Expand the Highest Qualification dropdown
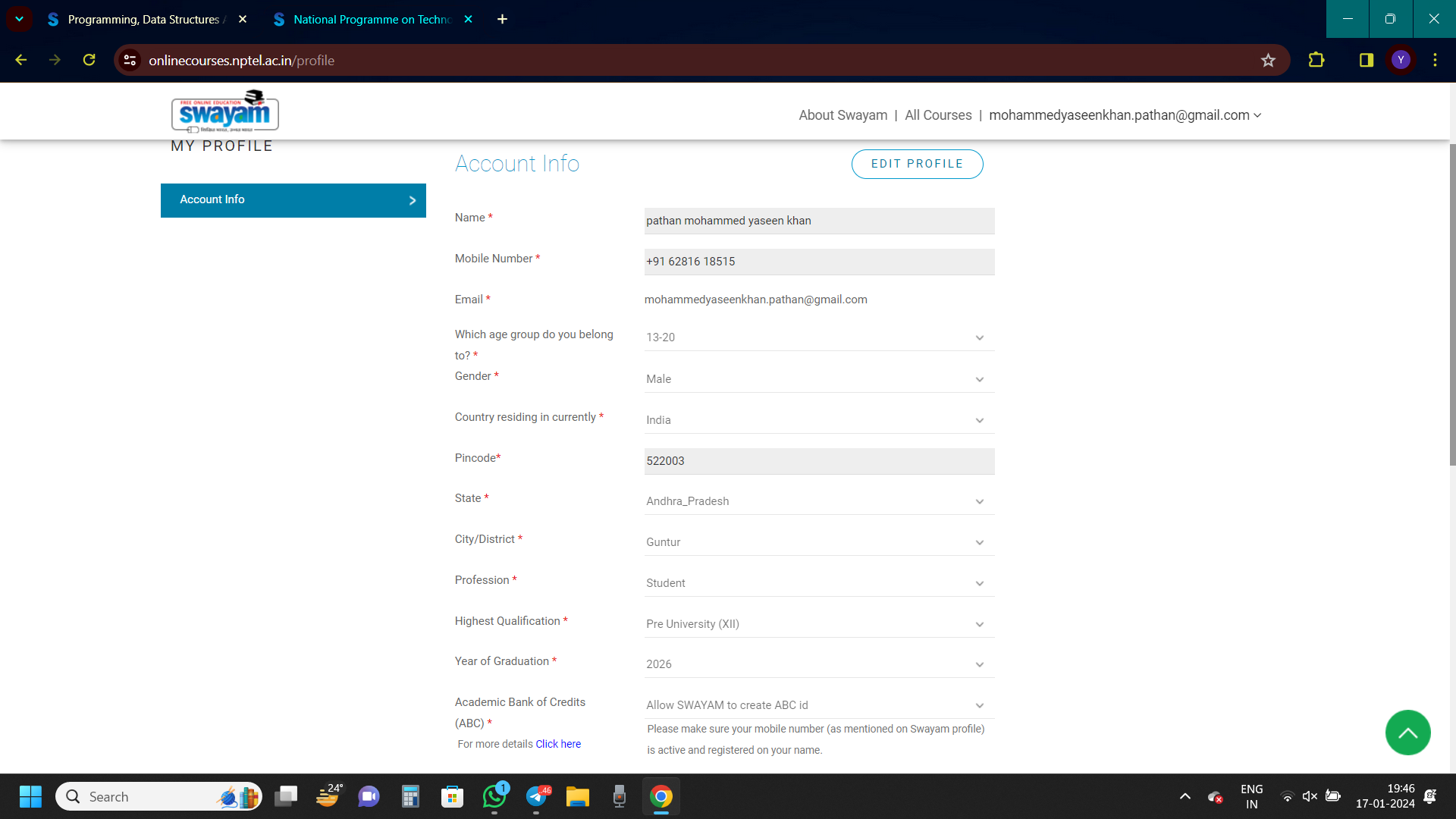The image size is (1456, 819). (x=819, y=624)
